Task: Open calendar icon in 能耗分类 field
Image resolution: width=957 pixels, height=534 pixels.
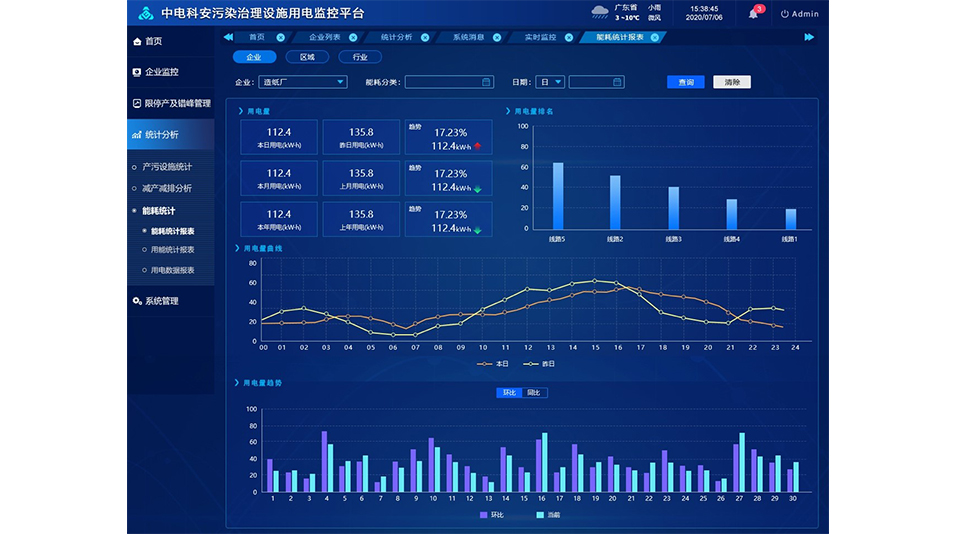Action: (x=486, y=82)
